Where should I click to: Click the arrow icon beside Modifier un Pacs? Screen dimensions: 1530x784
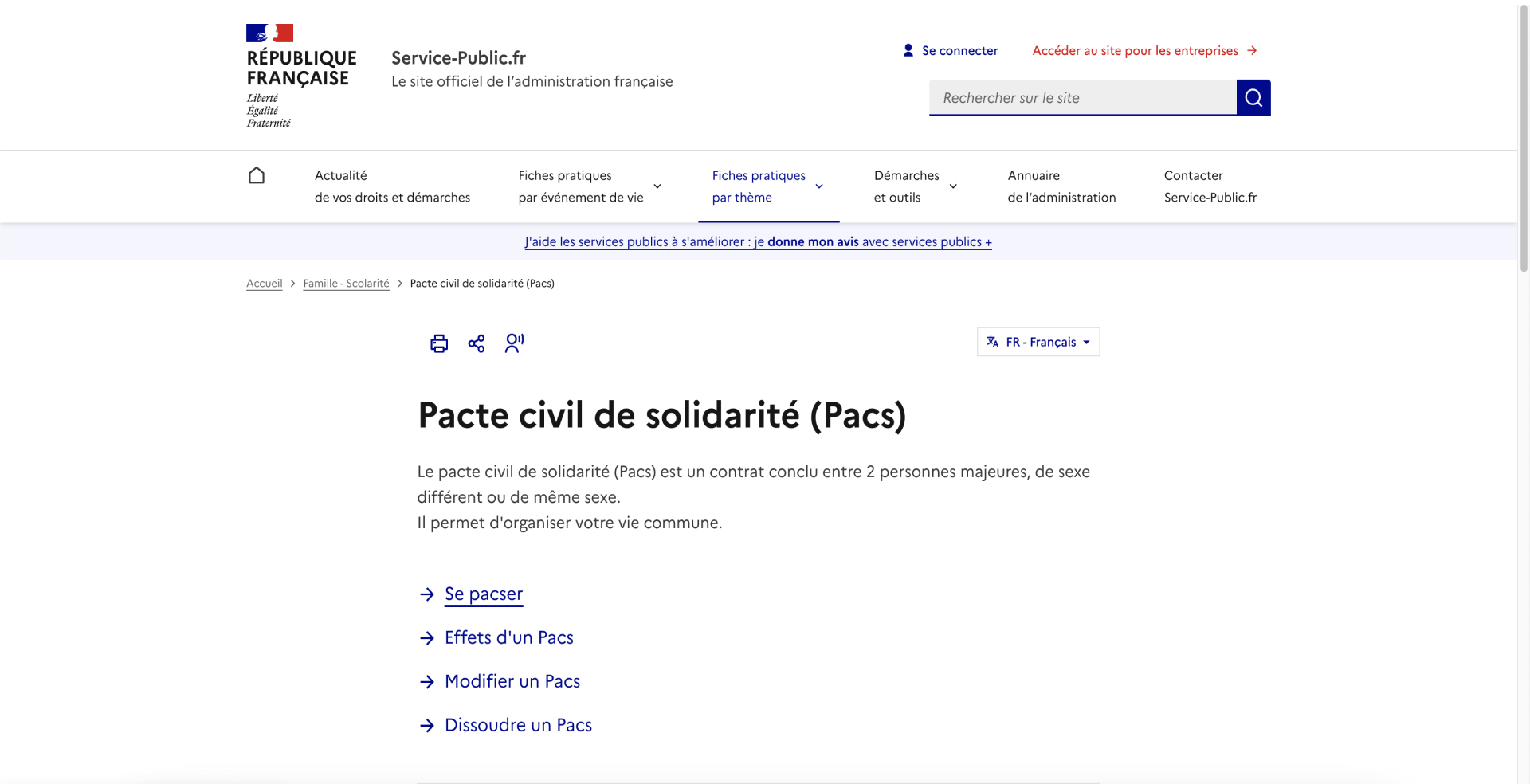[x=427, y=682]
